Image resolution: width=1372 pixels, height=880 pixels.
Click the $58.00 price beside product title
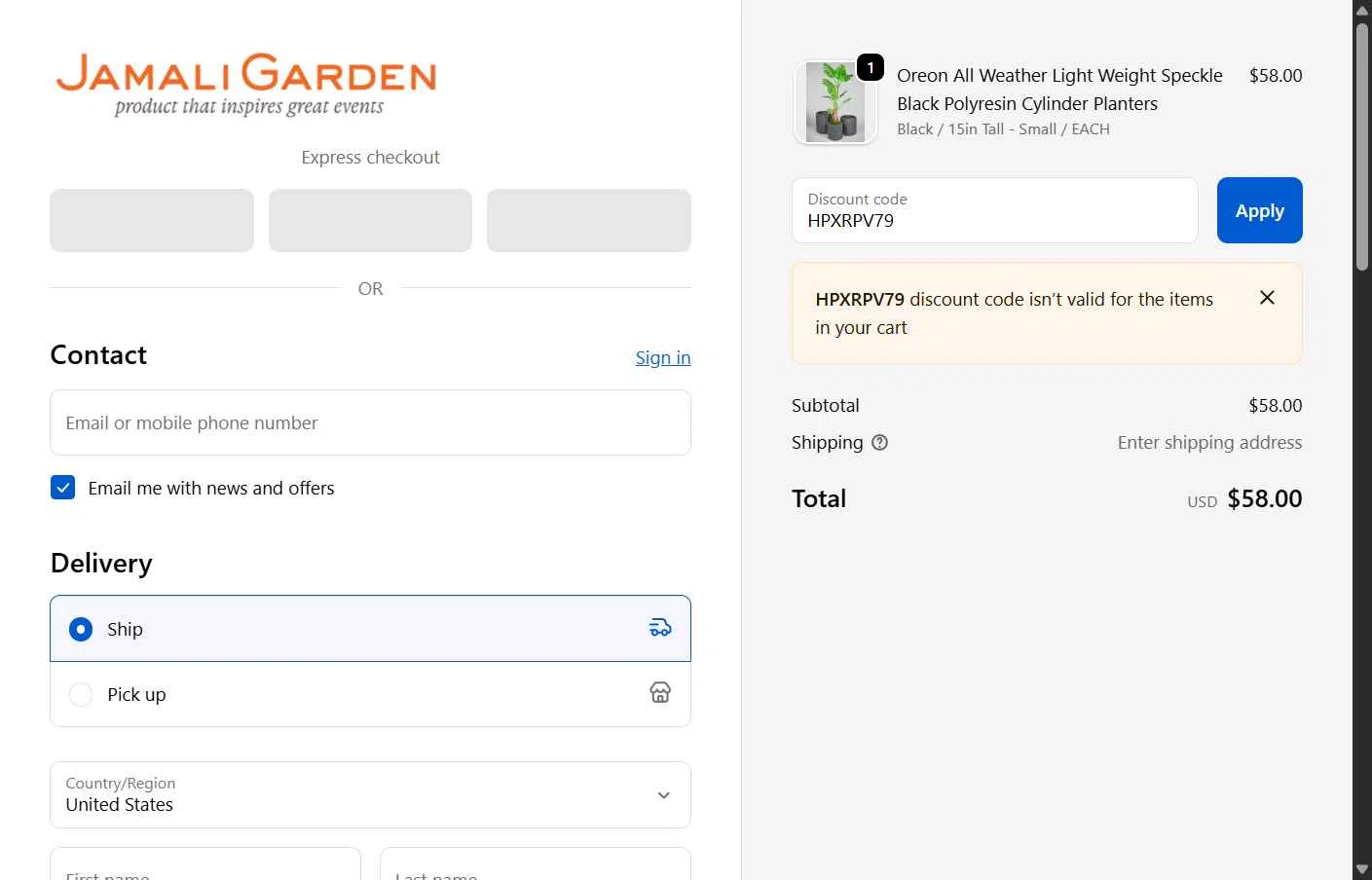[x=1276, y=76]
